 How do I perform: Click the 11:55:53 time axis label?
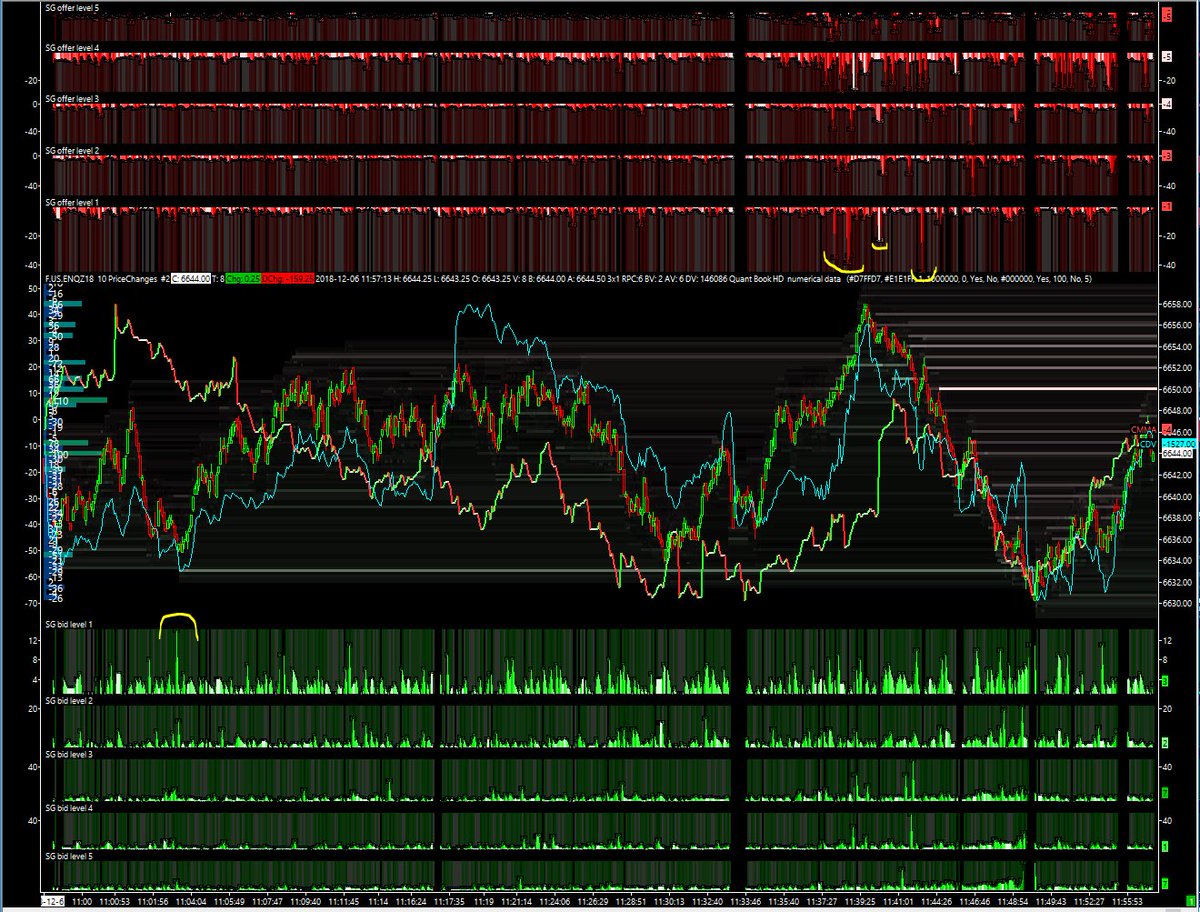click(1126, 901)
